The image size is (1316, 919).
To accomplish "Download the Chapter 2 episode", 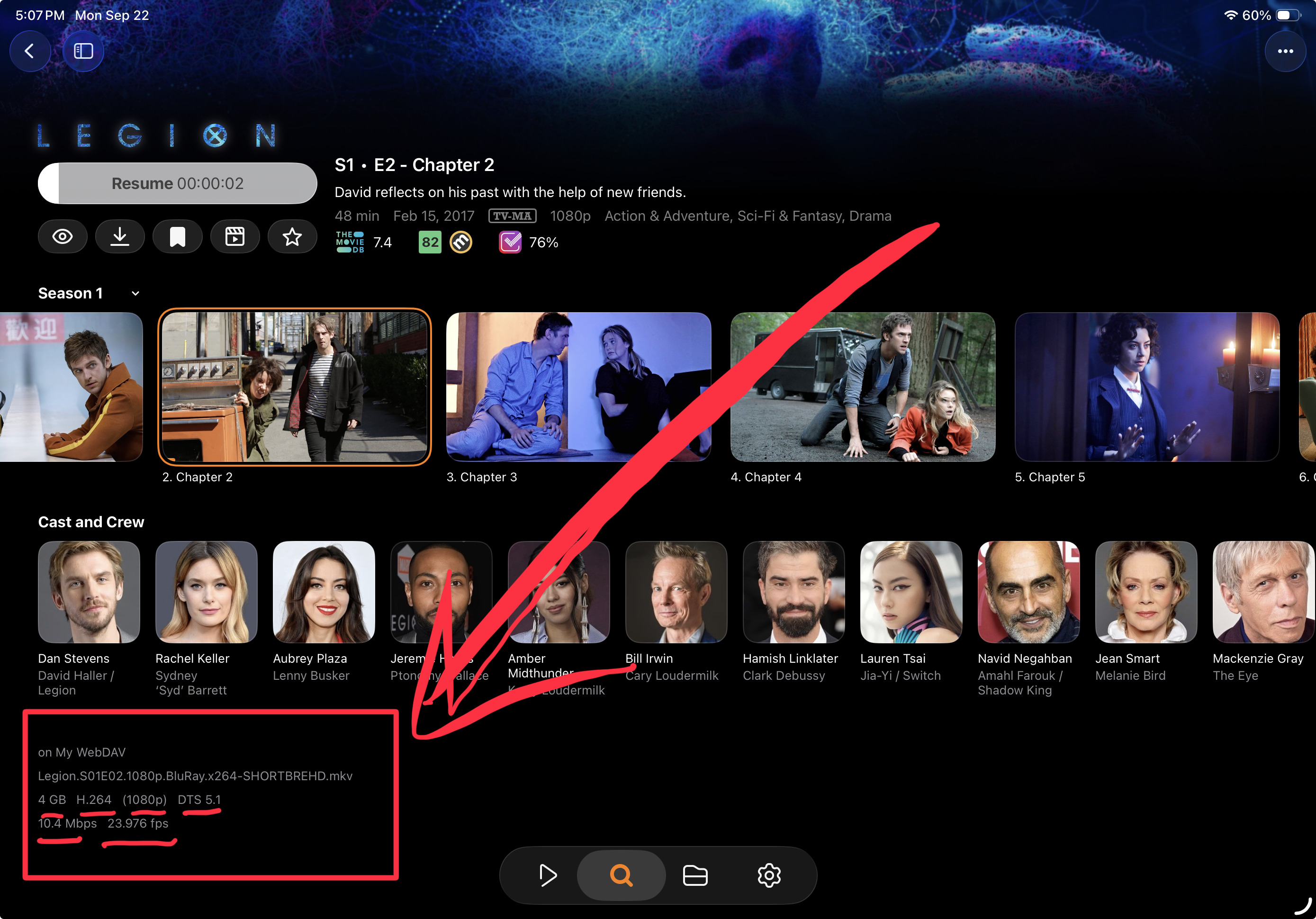I will (x=120, y=236).
